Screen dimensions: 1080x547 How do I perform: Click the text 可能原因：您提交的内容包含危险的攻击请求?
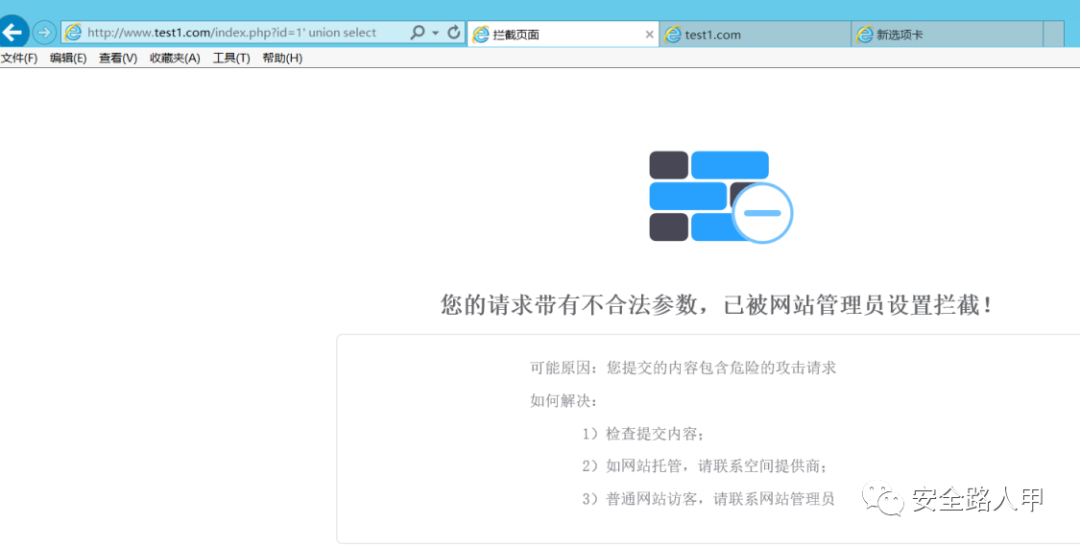coord(683,368)
